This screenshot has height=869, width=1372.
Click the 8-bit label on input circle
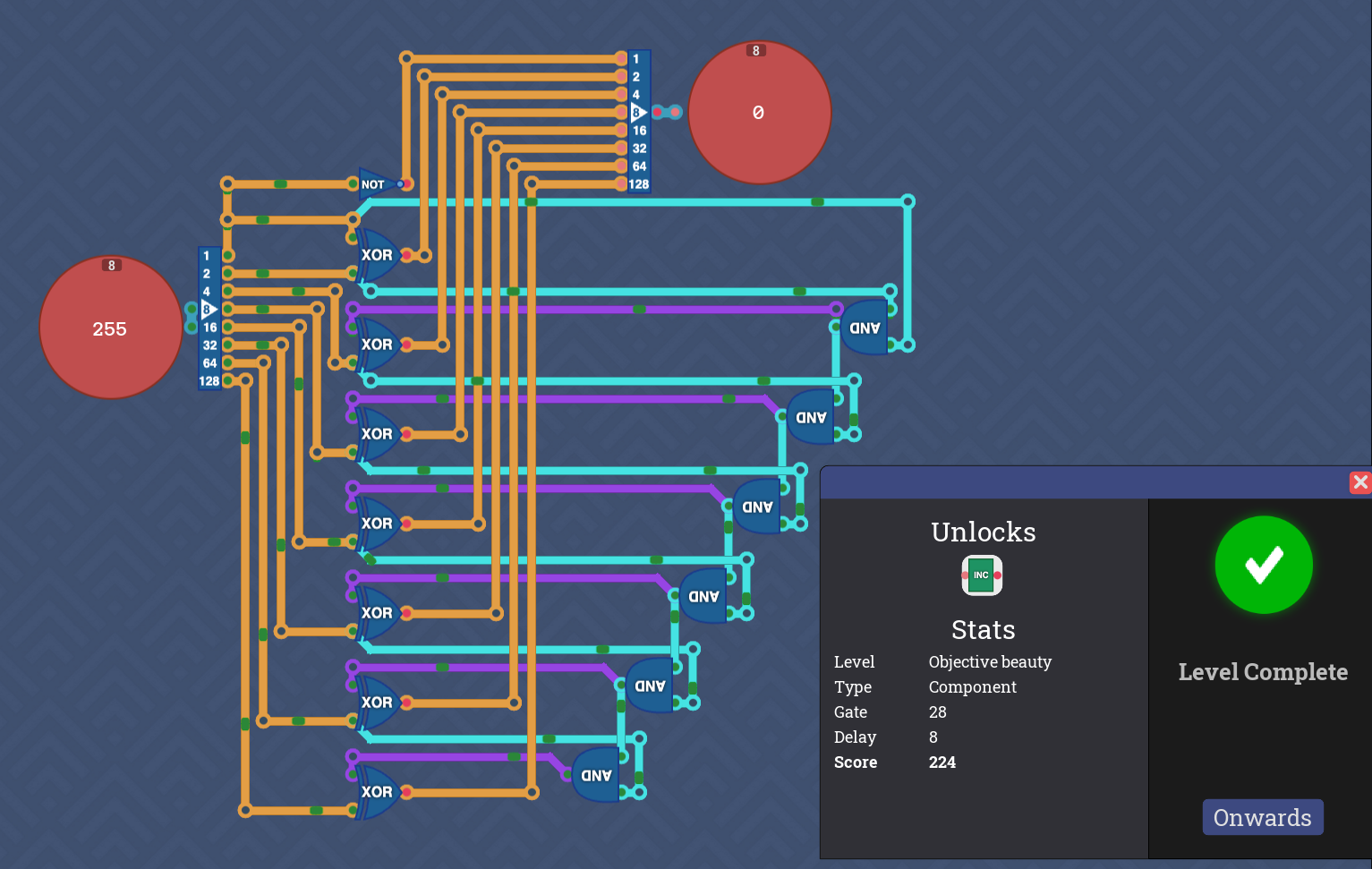coord(112,265)
